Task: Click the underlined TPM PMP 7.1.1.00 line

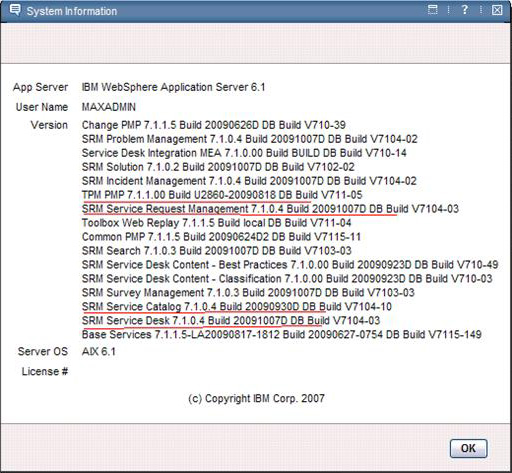Action: point(222,195)
